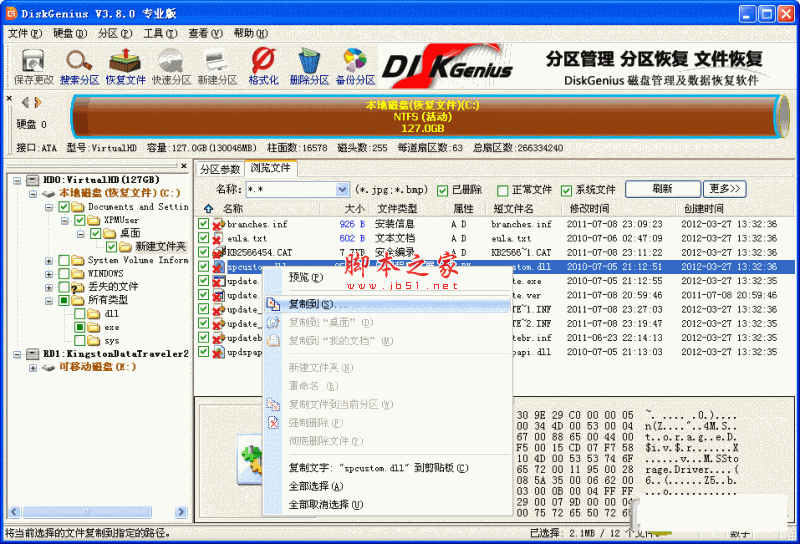The image size is (800, 544).
Task: Click the DiskGenius app icon in title bar
Action: point(11,13)
